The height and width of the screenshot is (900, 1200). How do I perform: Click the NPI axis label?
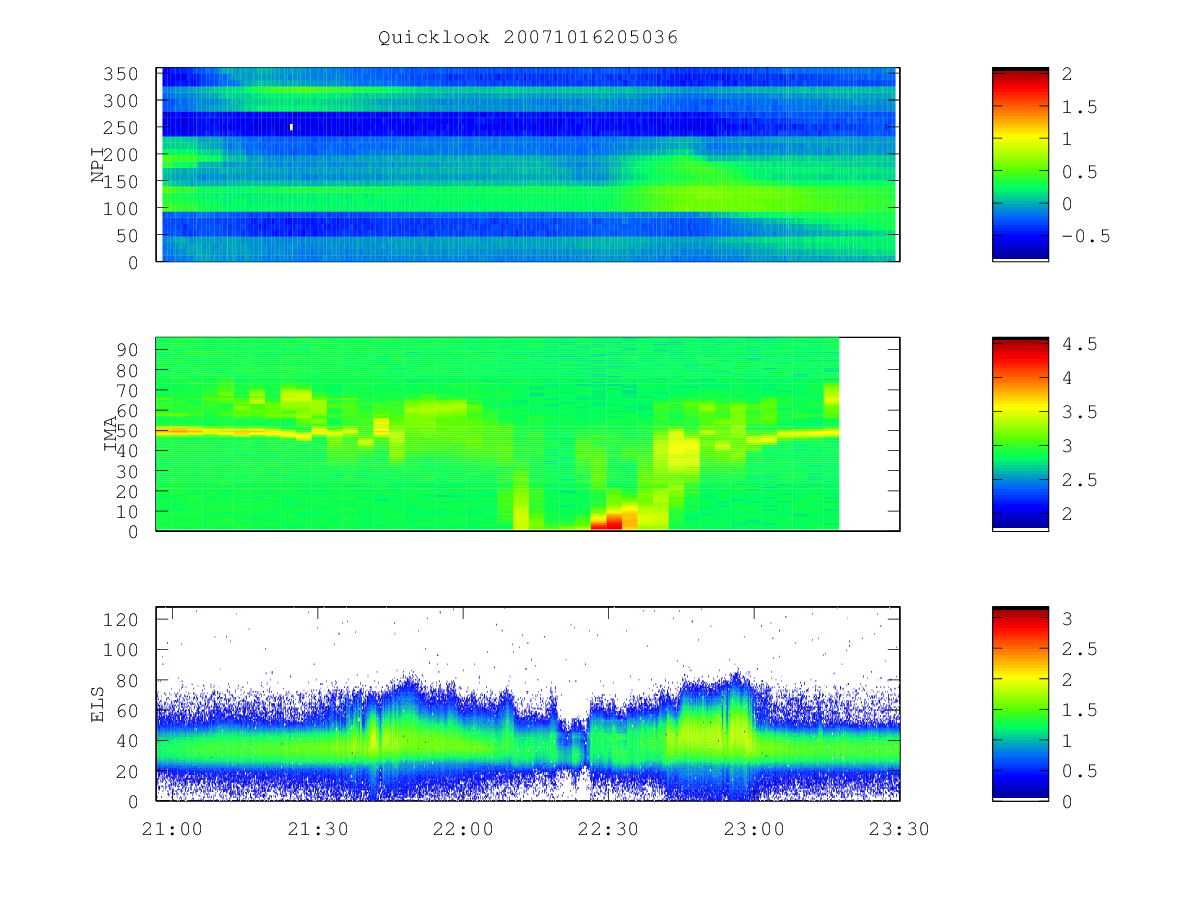click(x=98, y=165)
